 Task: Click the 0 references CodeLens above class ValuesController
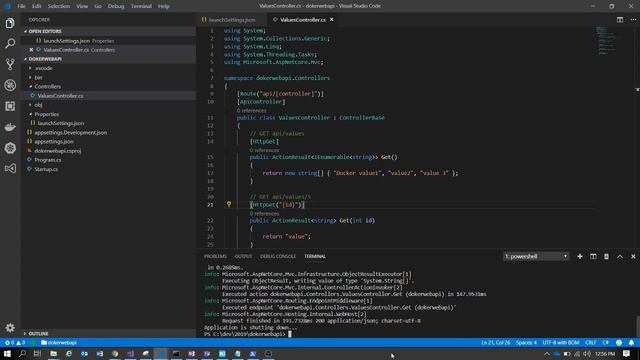[x=251, y=111]
